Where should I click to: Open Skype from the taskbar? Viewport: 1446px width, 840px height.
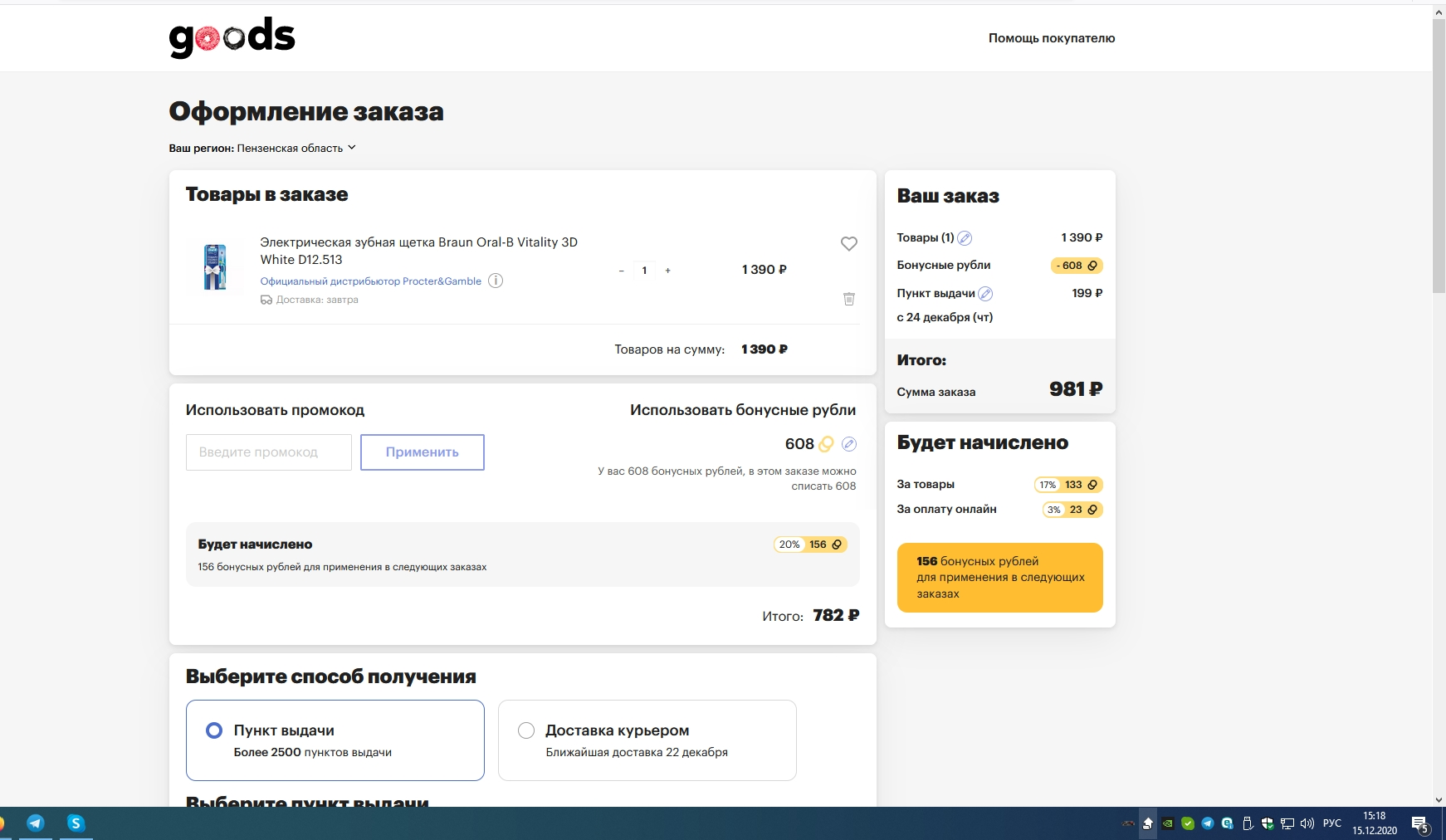[x=76, y=823]
